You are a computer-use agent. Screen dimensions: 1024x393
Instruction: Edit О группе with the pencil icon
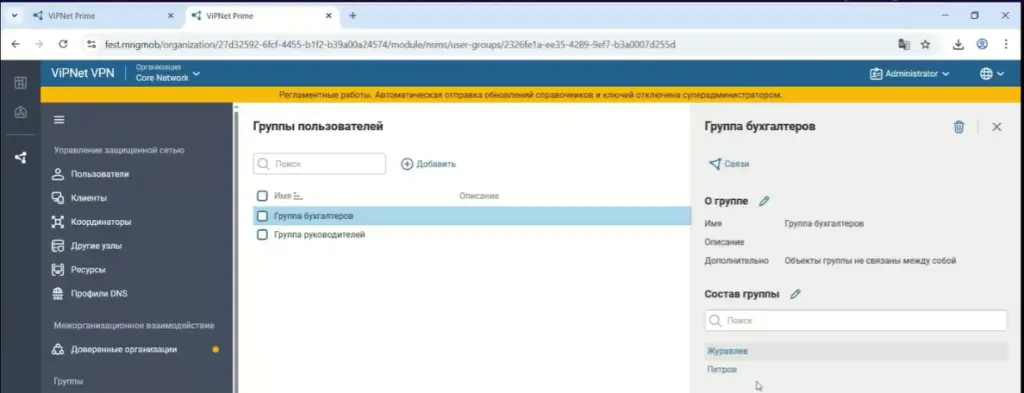764,201
